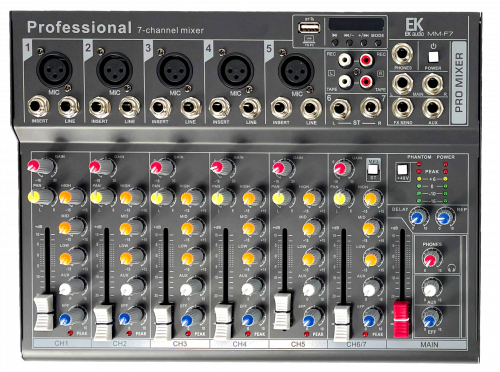This screenshot has height=372, width=500.
Task: Click the blue EFF knob on CH4
Action: click(x=253, y=318)
